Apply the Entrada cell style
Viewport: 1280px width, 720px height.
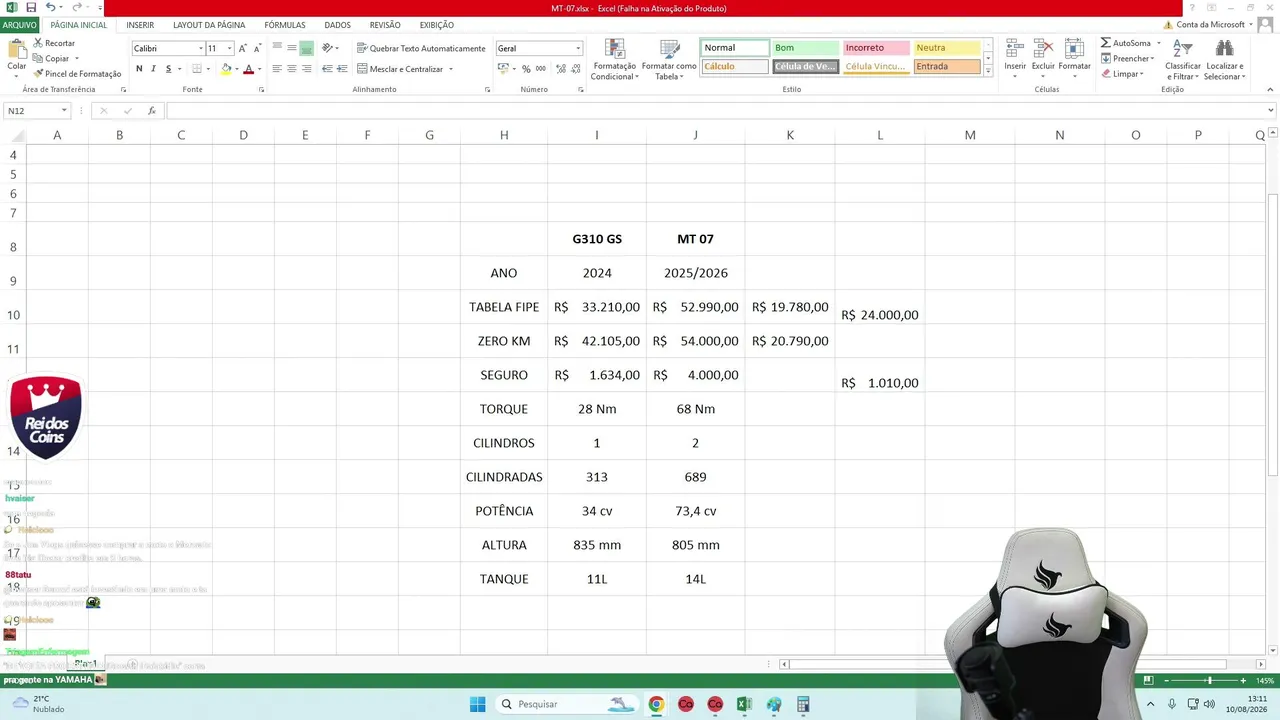(946, 67)
